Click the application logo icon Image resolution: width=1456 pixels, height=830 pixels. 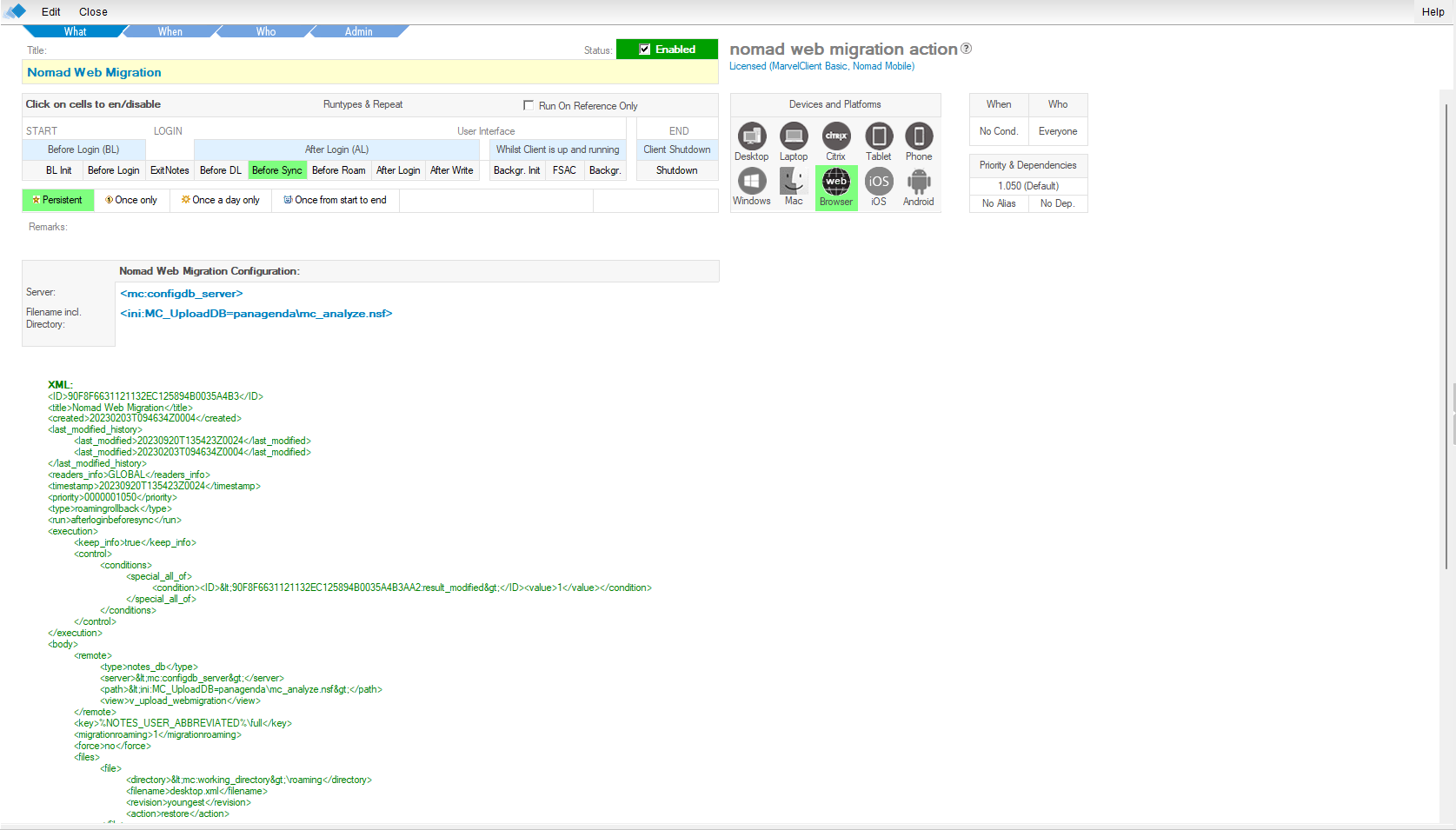[15, 11]
